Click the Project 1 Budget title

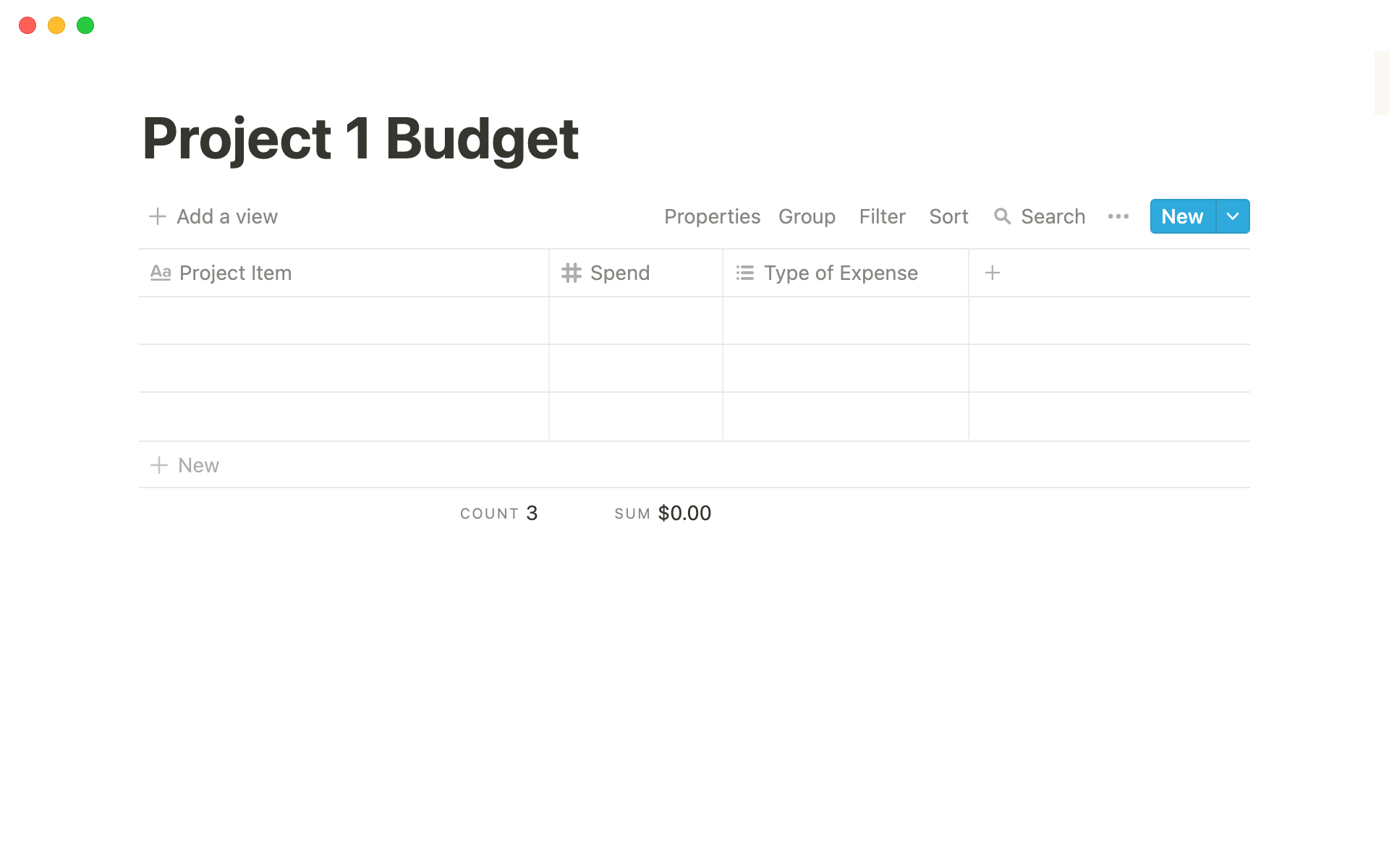pos(360,138)
